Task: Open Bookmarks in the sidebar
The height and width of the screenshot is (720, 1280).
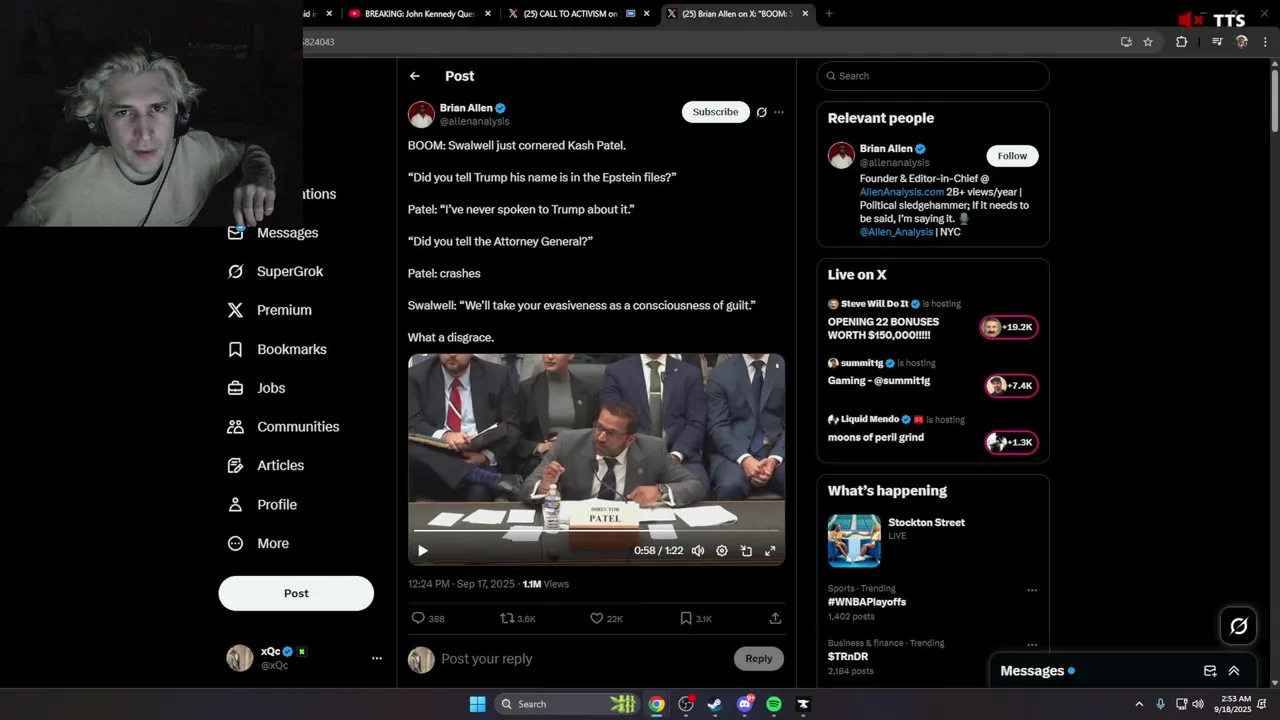Action: [x=277, y=349]
